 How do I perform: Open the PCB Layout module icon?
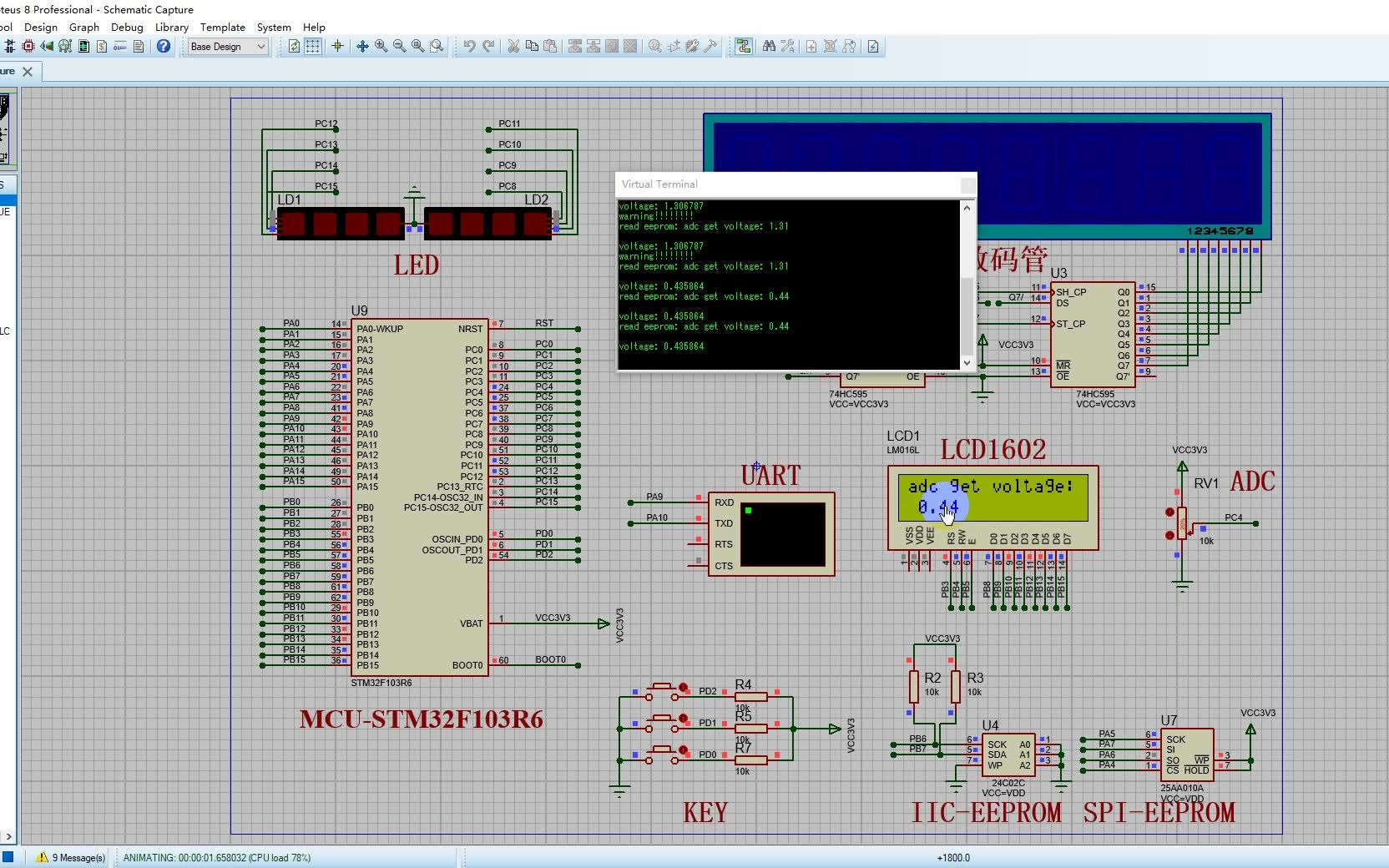[x=28, y=47]
